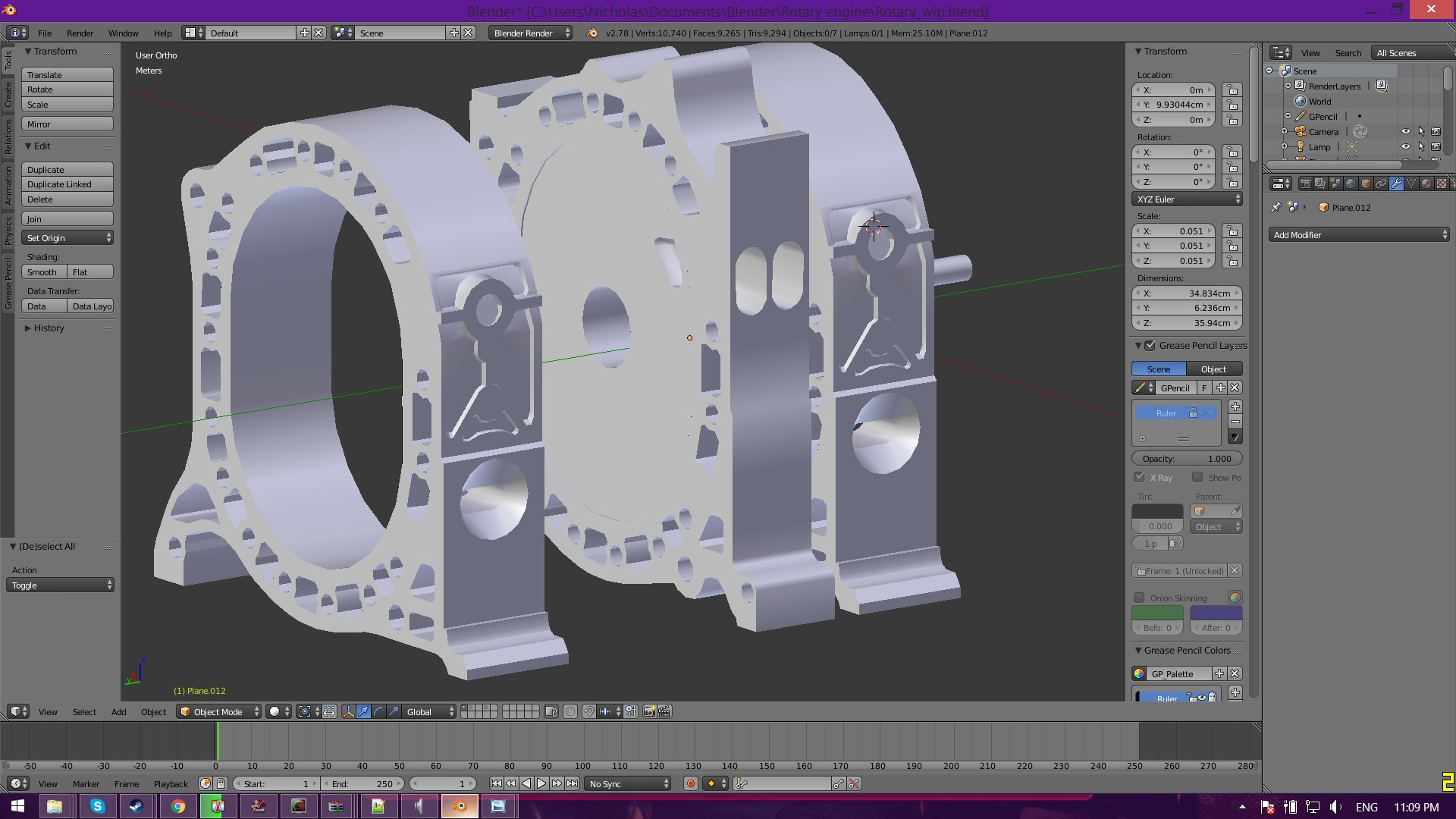Lock the X location transform
The image size is (1456, 819).
1232,89
